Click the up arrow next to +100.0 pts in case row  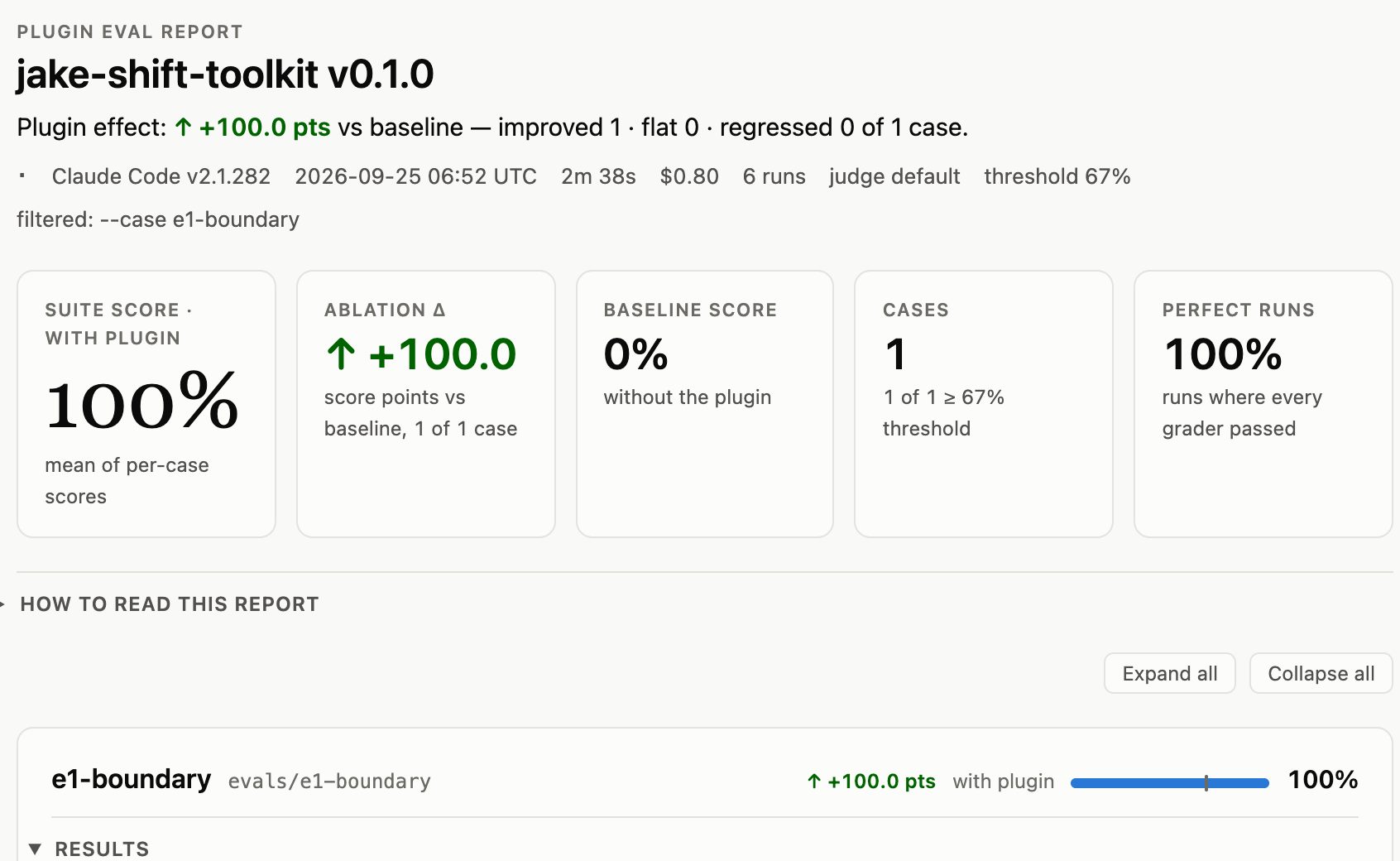pyautogui.click(x=814, y=781)
